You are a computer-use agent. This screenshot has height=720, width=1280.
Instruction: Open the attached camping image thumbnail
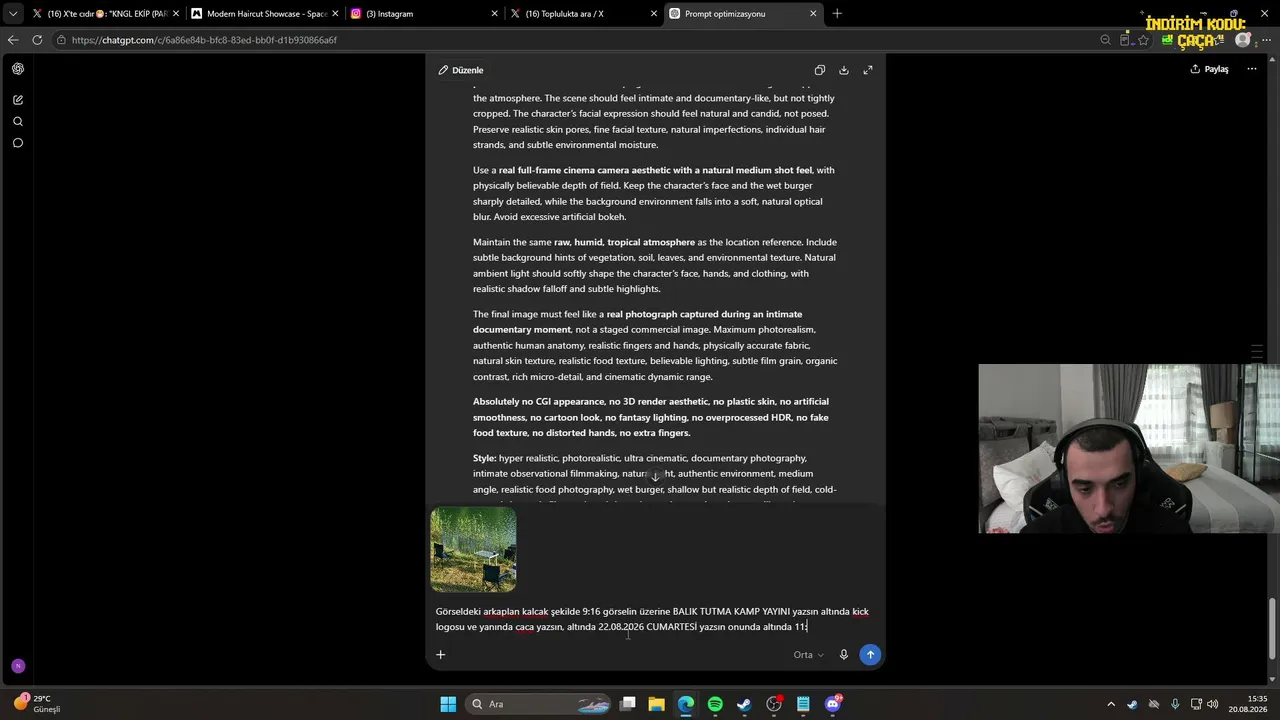[473, 549]
